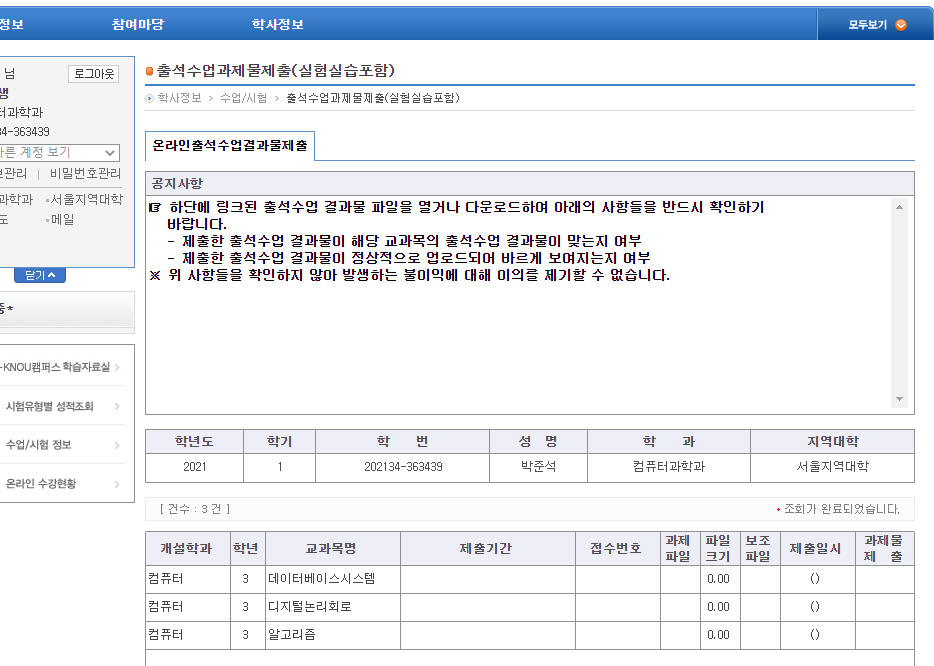
Task: Open the 학사정보 top menu
Action: point(278,24)
